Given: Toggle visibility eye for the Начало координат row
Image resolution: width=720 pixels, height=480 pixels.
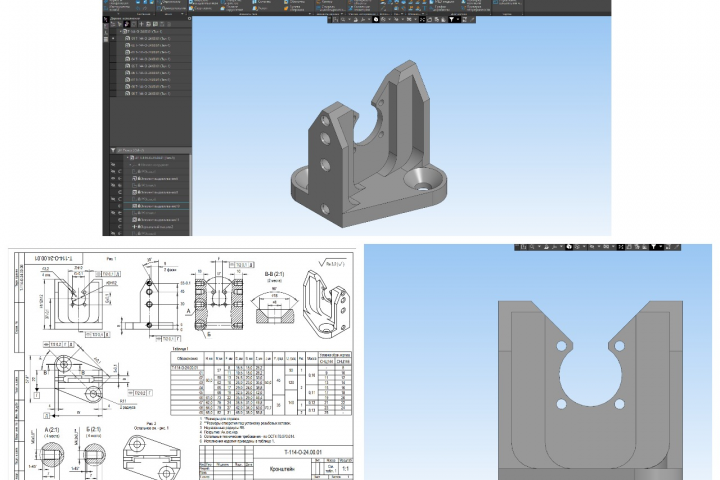Looking at the screenshot, I should [x=113, y=165].
